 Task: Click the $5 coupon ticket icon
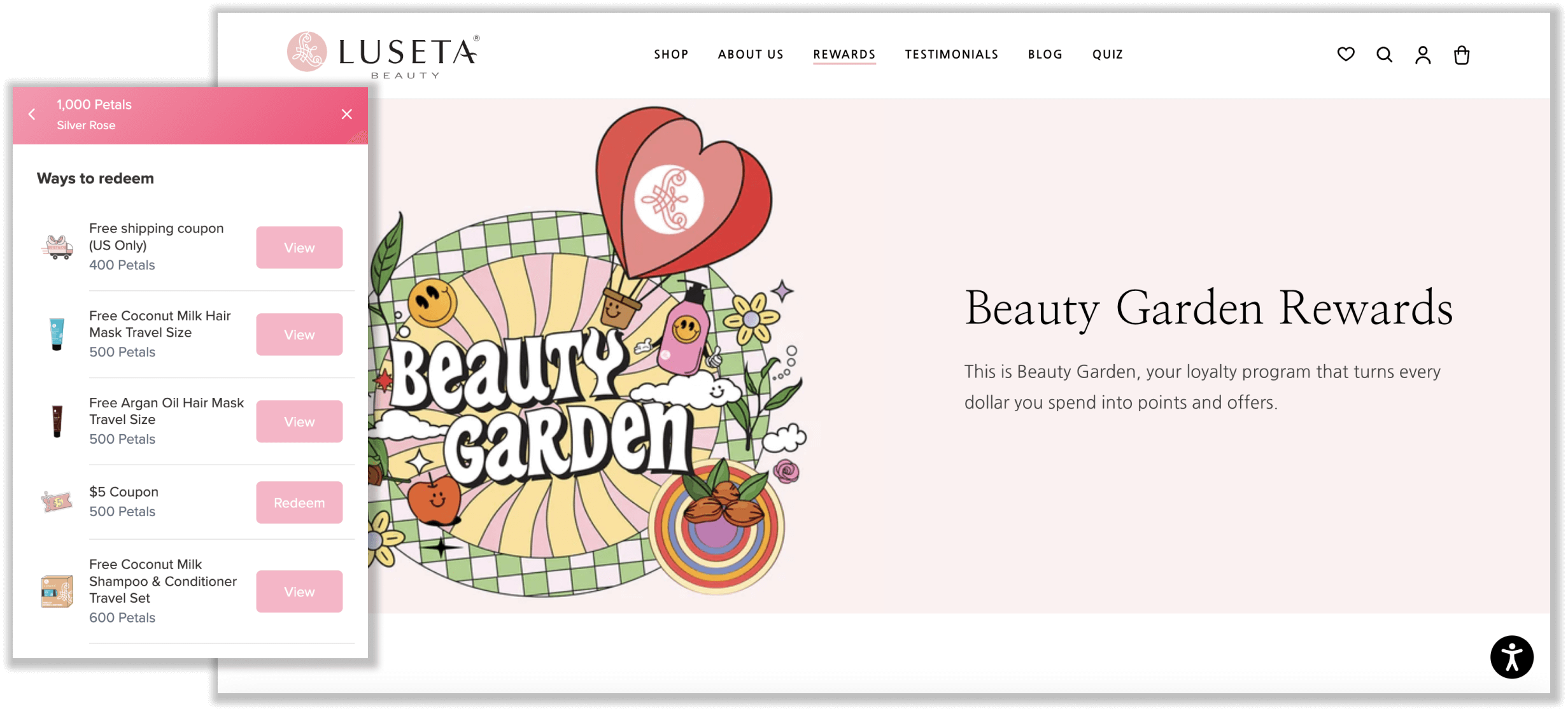click(57, 502)
